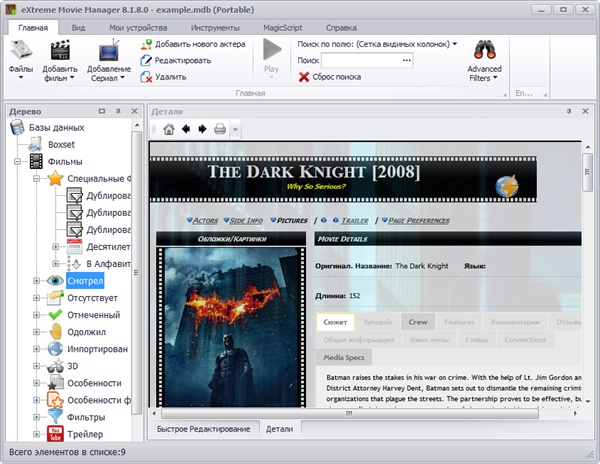Image resolution: width=600 pixels, height=464 pixels.
Task: Click the back arrow in Детали toolbar
Action: tap(185, 129)
